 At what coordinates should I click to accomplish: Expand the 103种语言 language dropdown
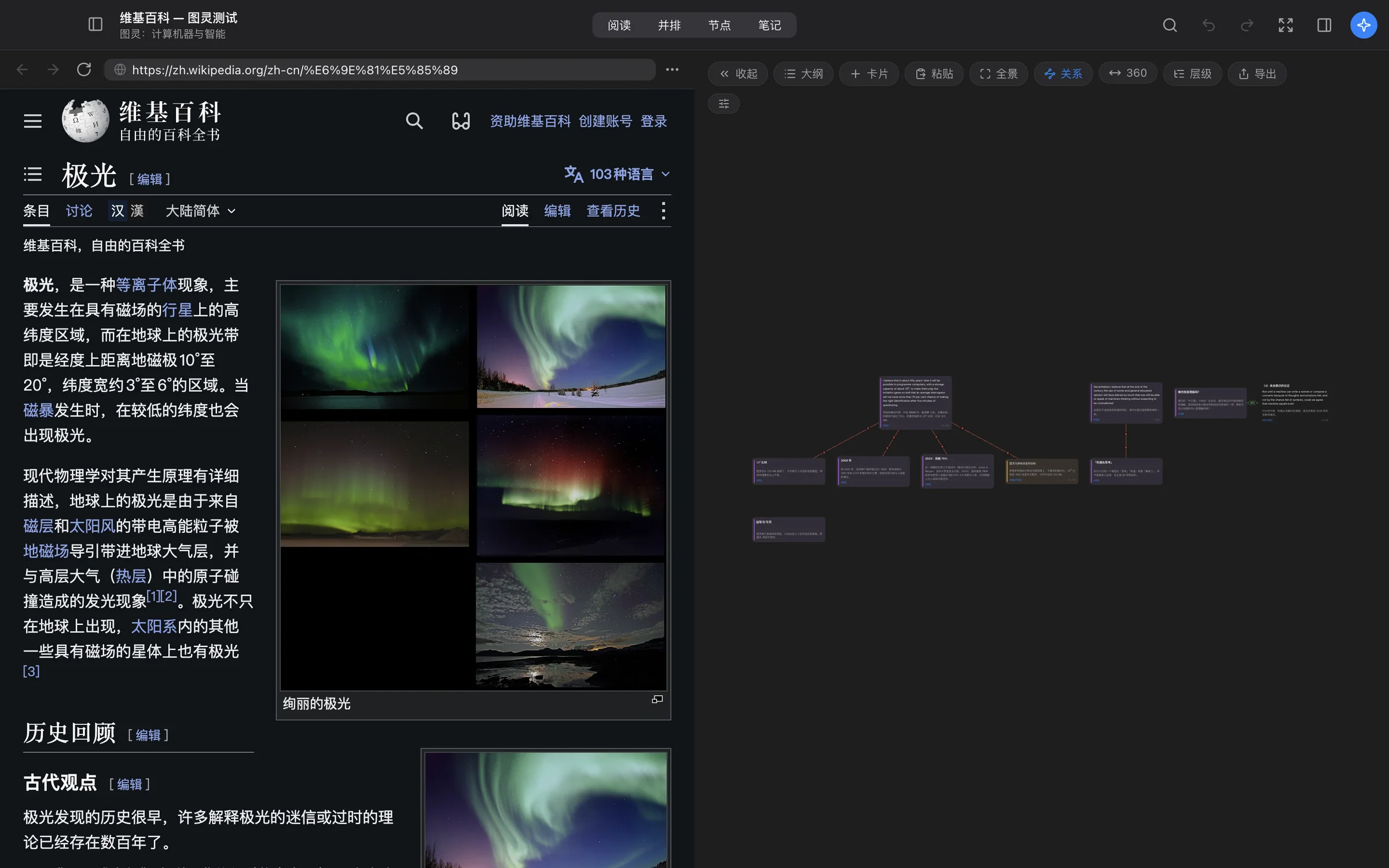[617, 174]
